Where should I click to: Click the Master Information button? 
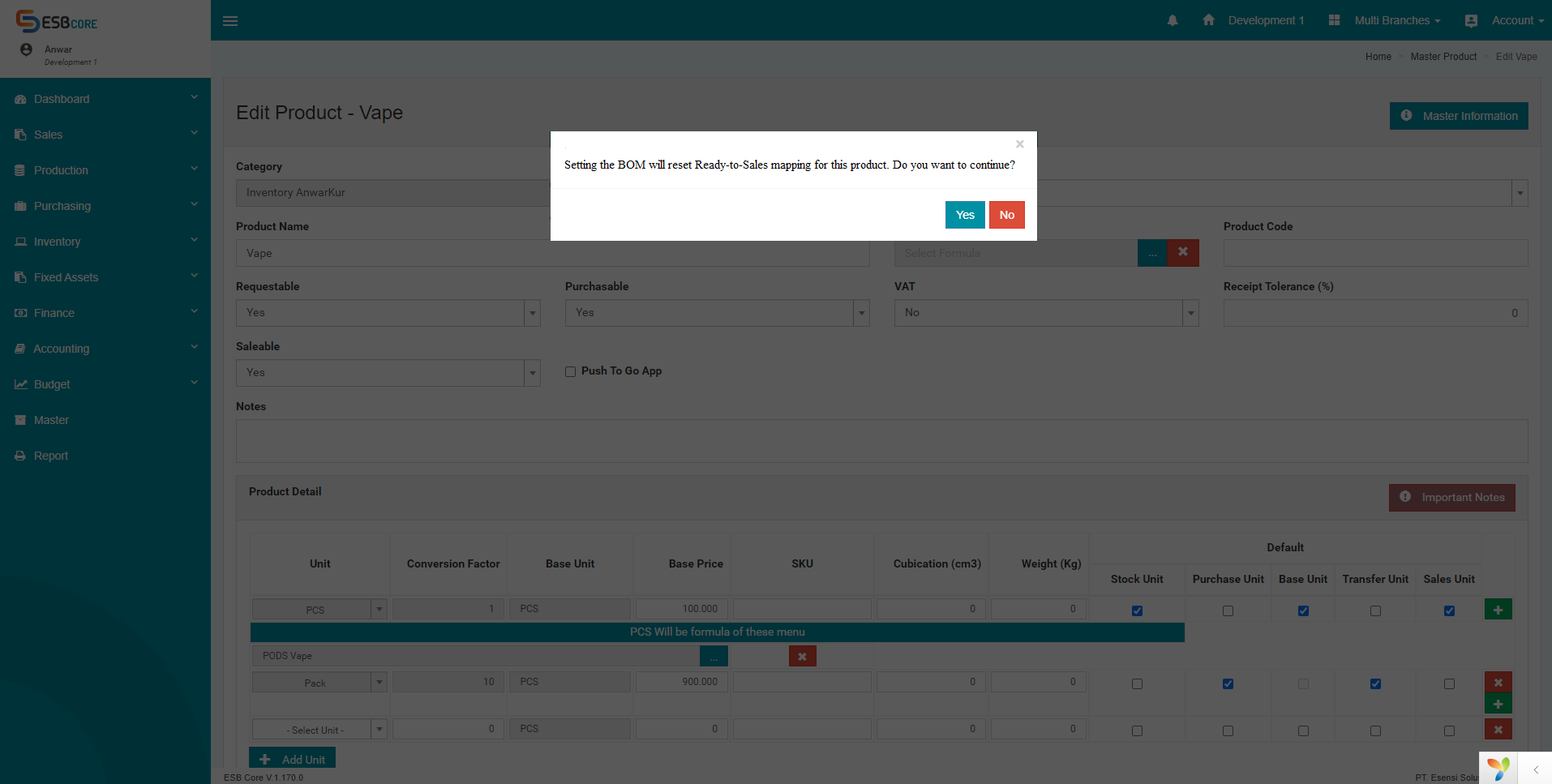[x=1459, y=116]
